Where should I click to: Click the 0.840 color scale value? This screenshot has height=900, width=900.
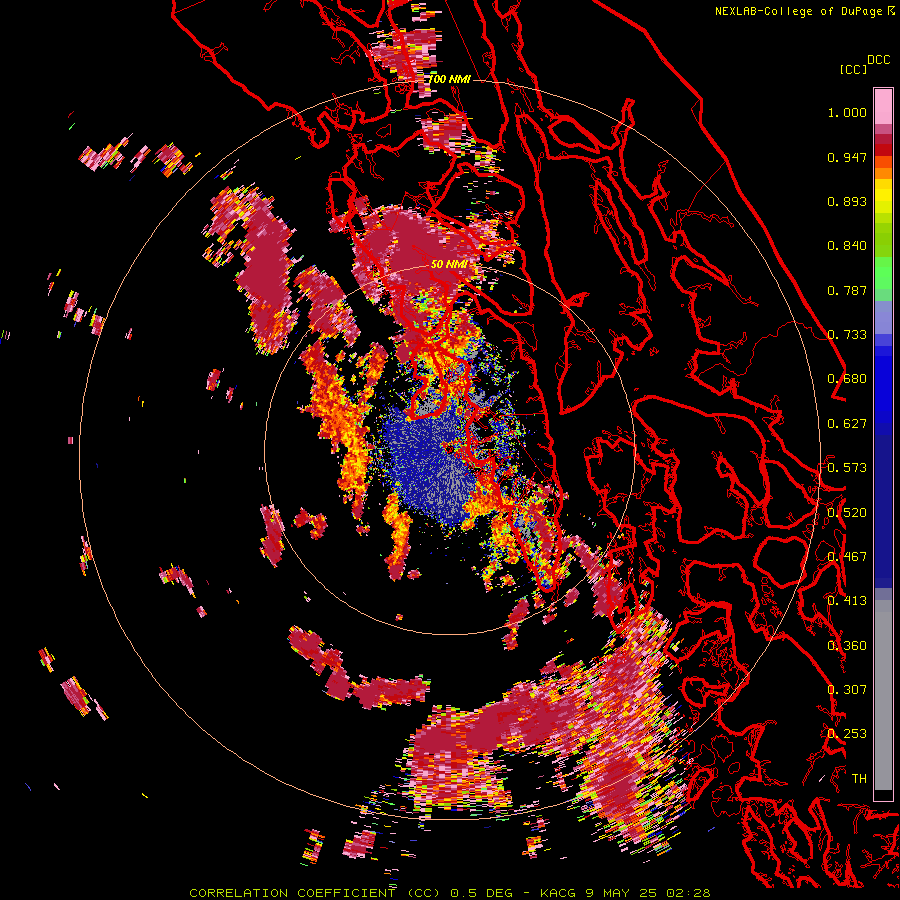click(847, 246)
